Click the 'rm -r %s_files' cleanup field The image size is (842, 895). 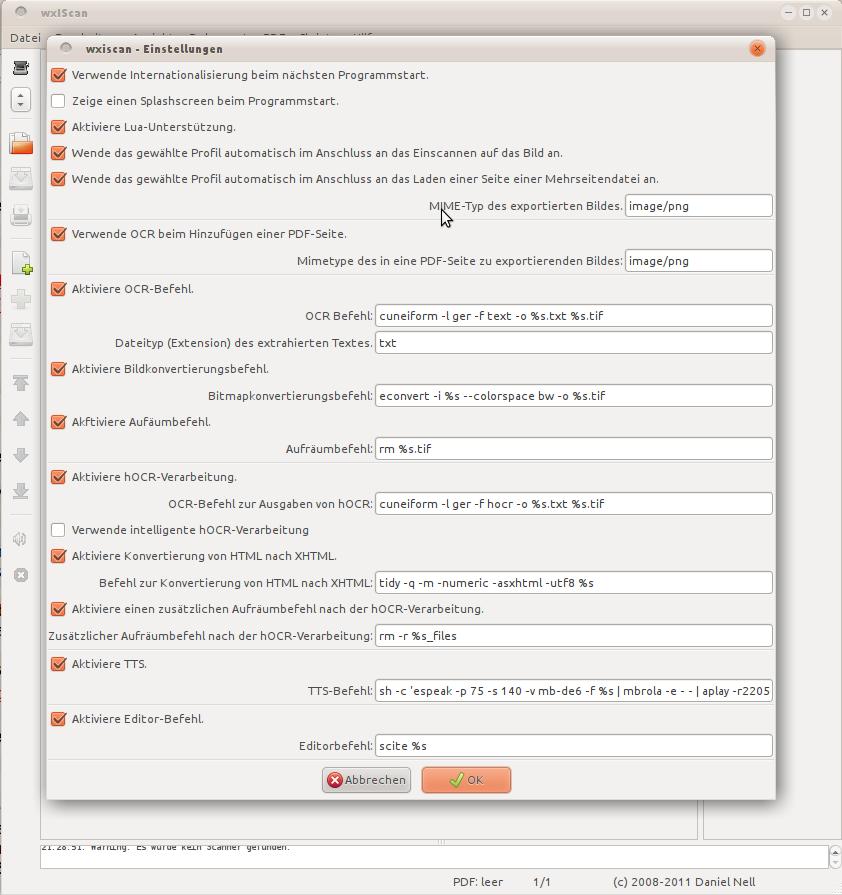[574, 636]
